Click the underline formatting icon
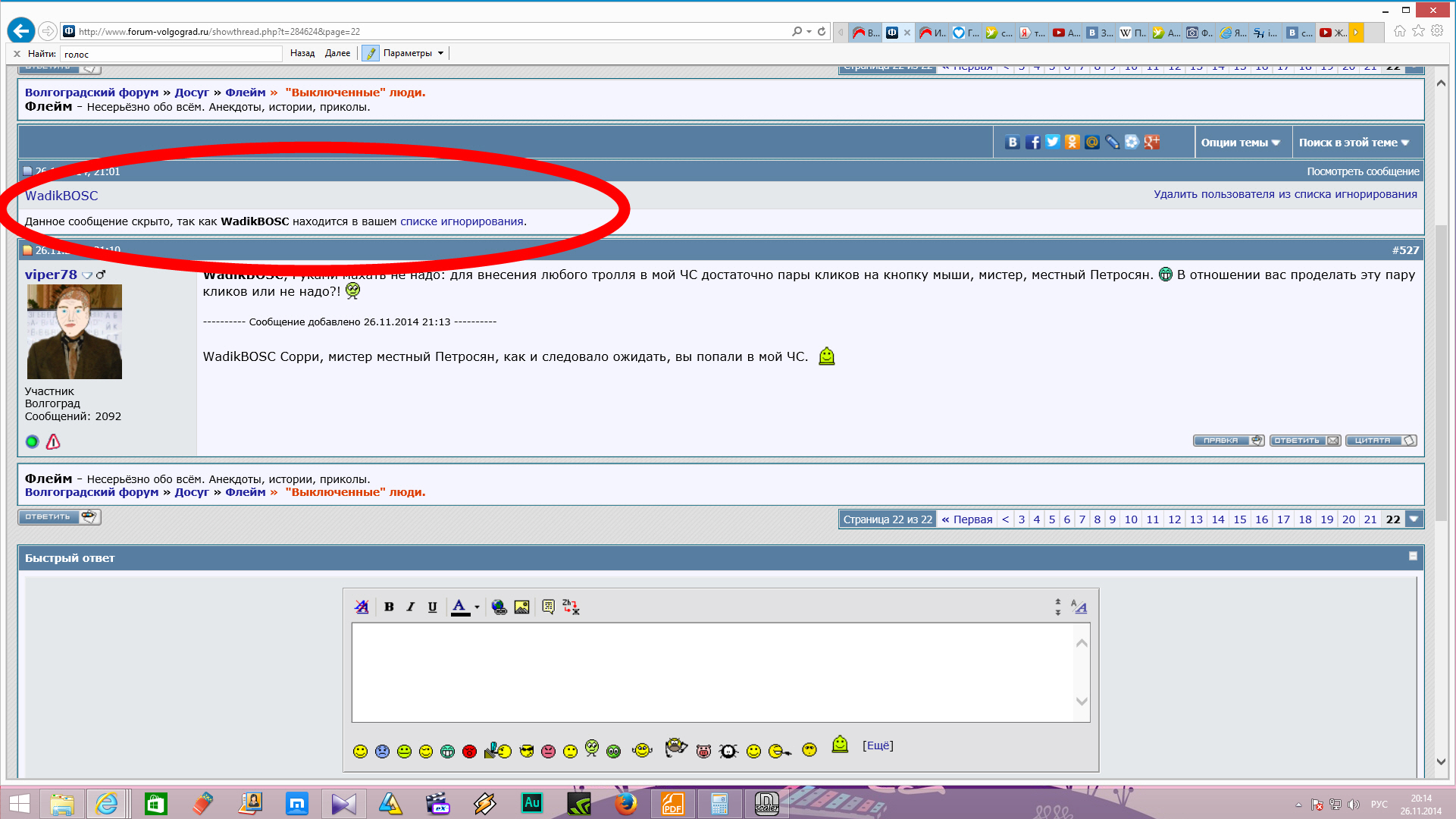The height and width of the screenshot is (819, 1456). tap(432, 607)
